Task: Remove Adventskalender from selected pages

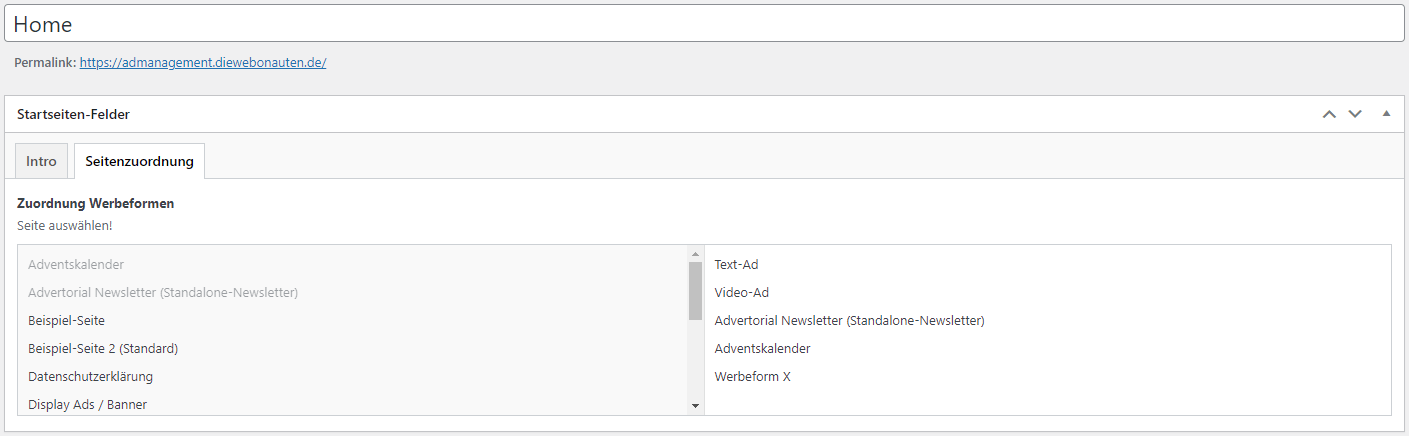Action: tap(762, 349)
